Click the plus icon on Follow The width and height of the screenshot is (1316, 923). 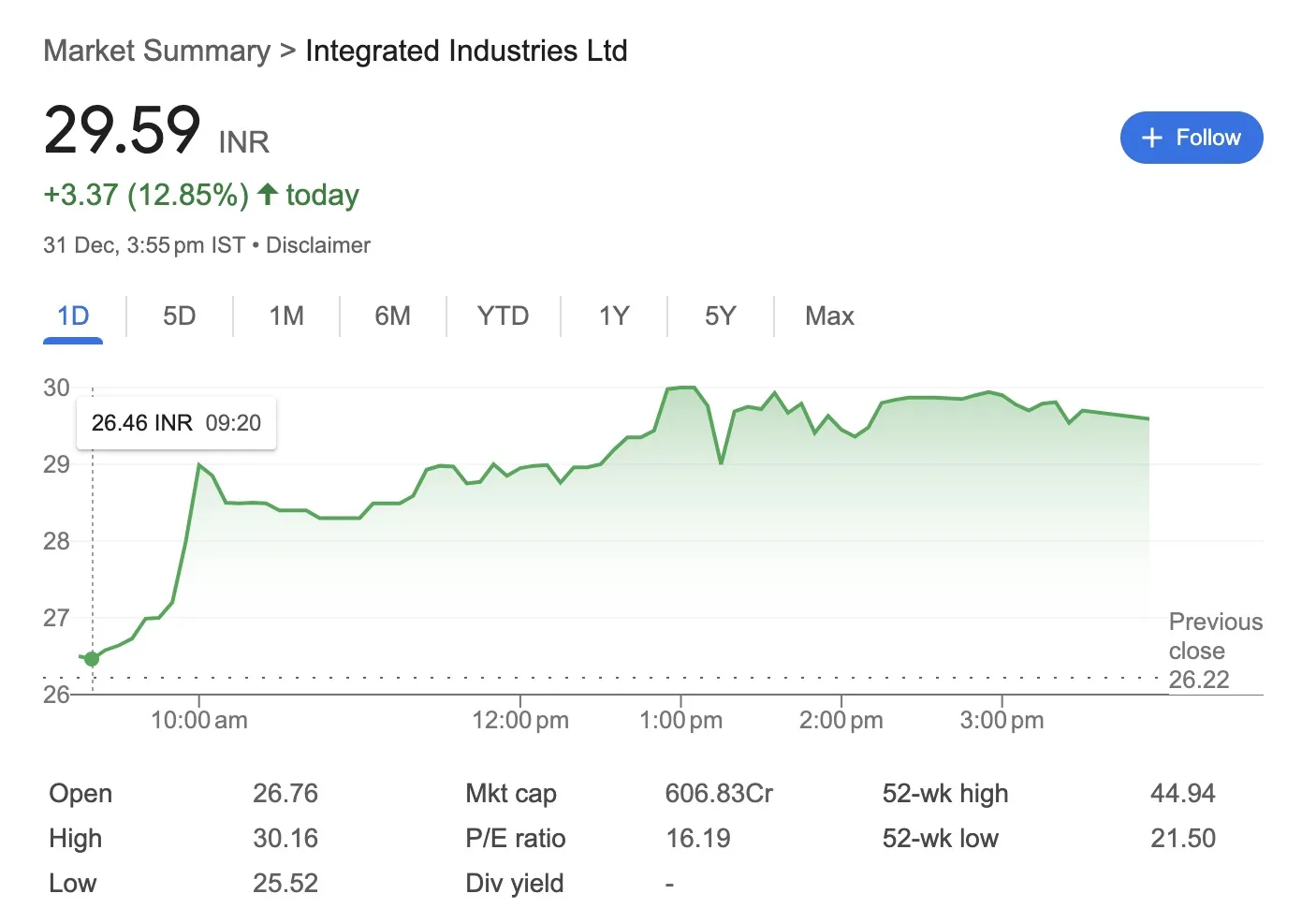(x=1152, y=139)
